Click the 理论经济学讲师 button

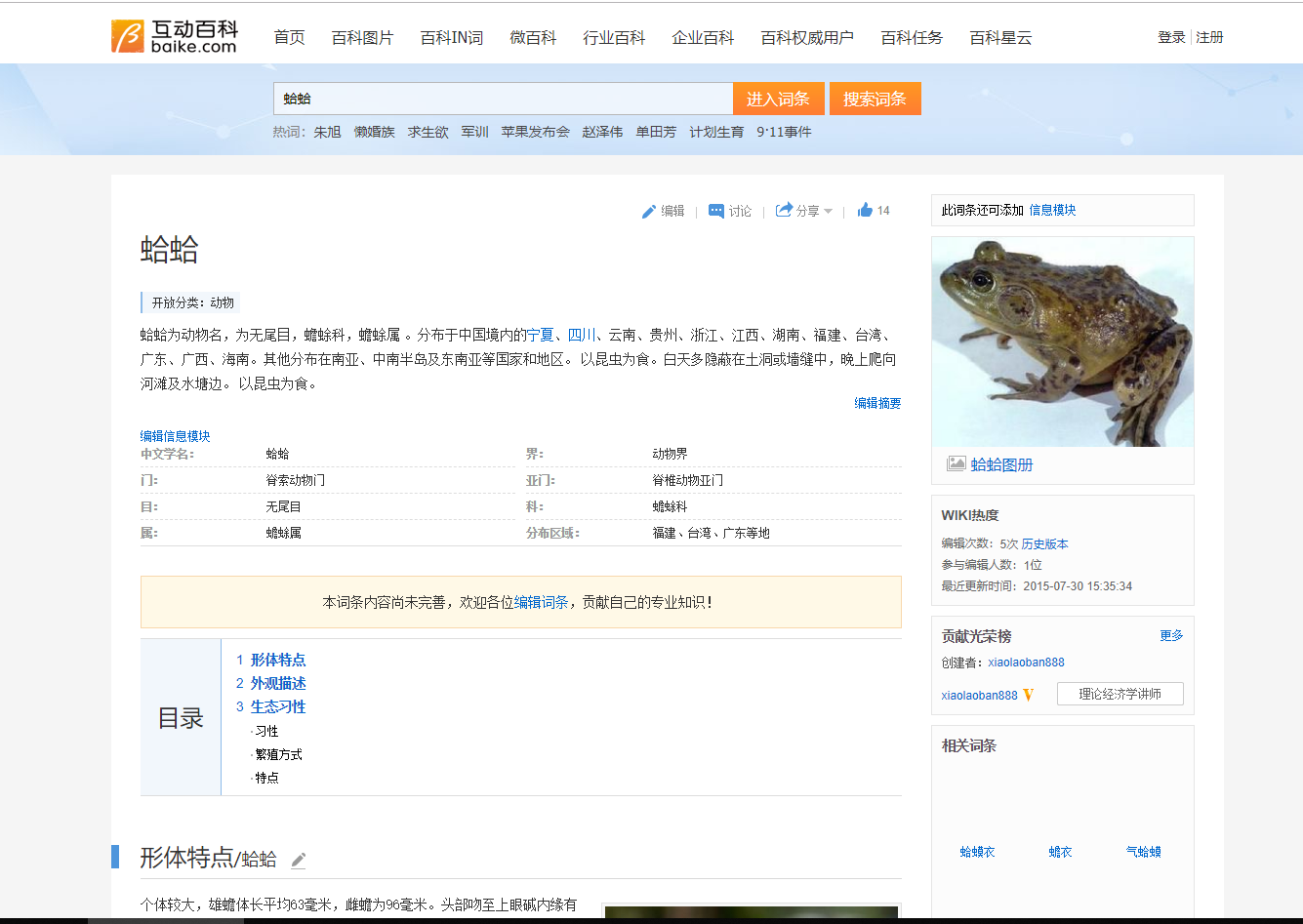coord(1120,694)
